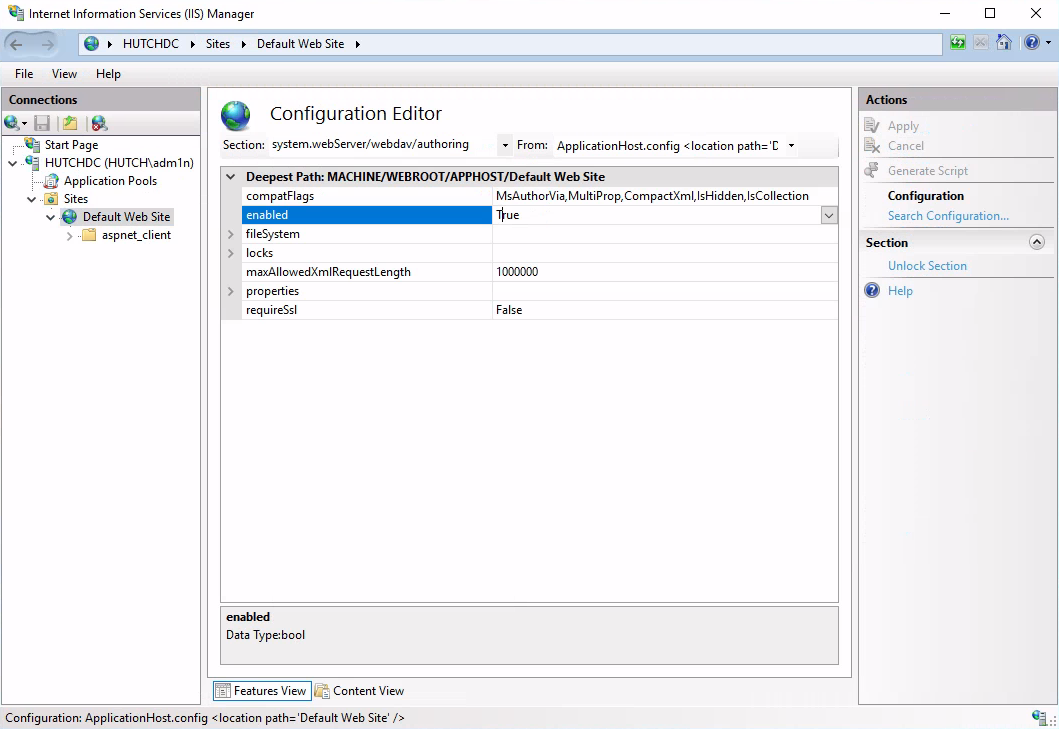Expand the properties row
1059x729 pixels.
click(x=231, y=291)
